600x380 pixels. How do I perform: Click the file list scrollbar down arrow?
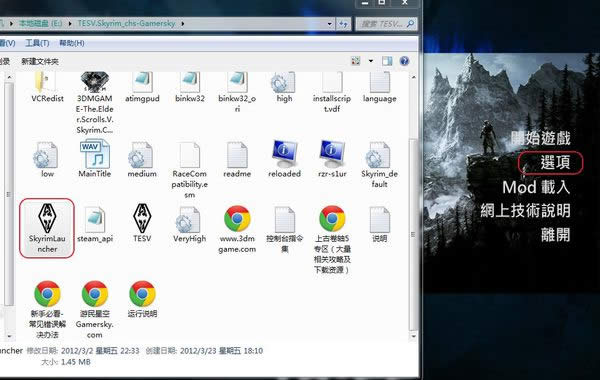coord(413,336)
